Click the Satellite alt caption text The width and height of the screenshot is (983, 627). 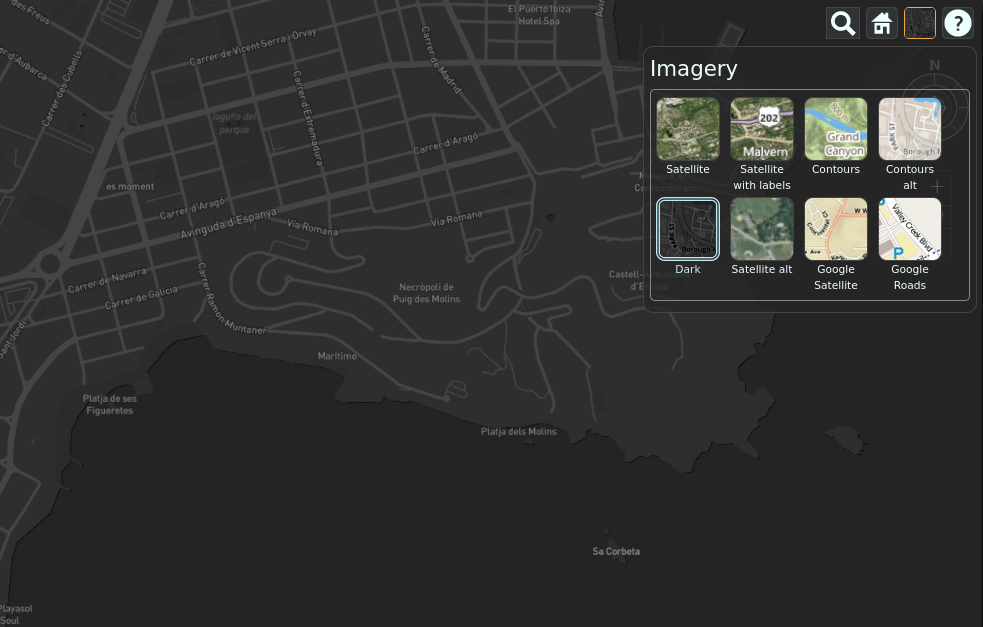coord(761,269)
